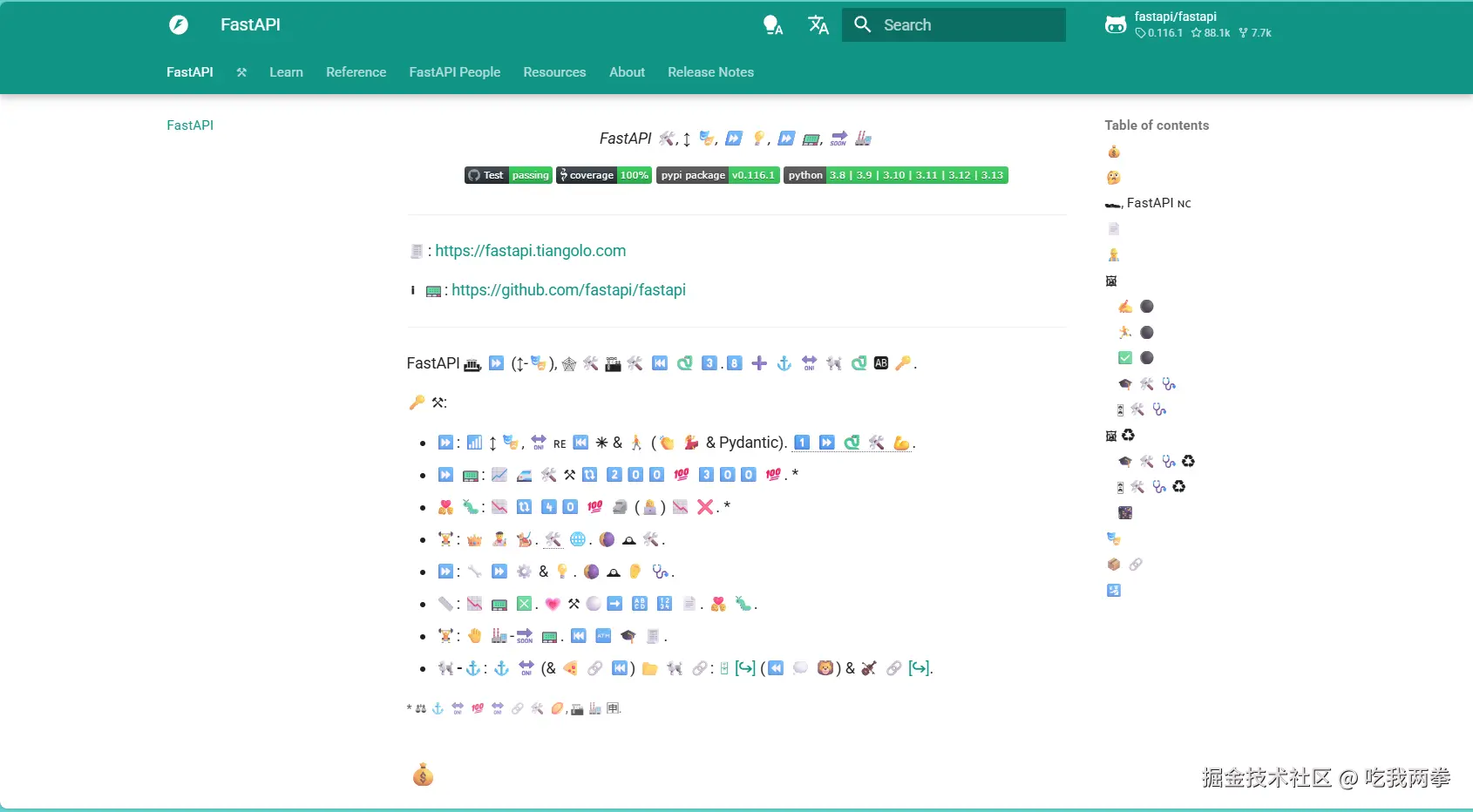Open the https://github.com/fastapi/fastapi link

(568, 290)
